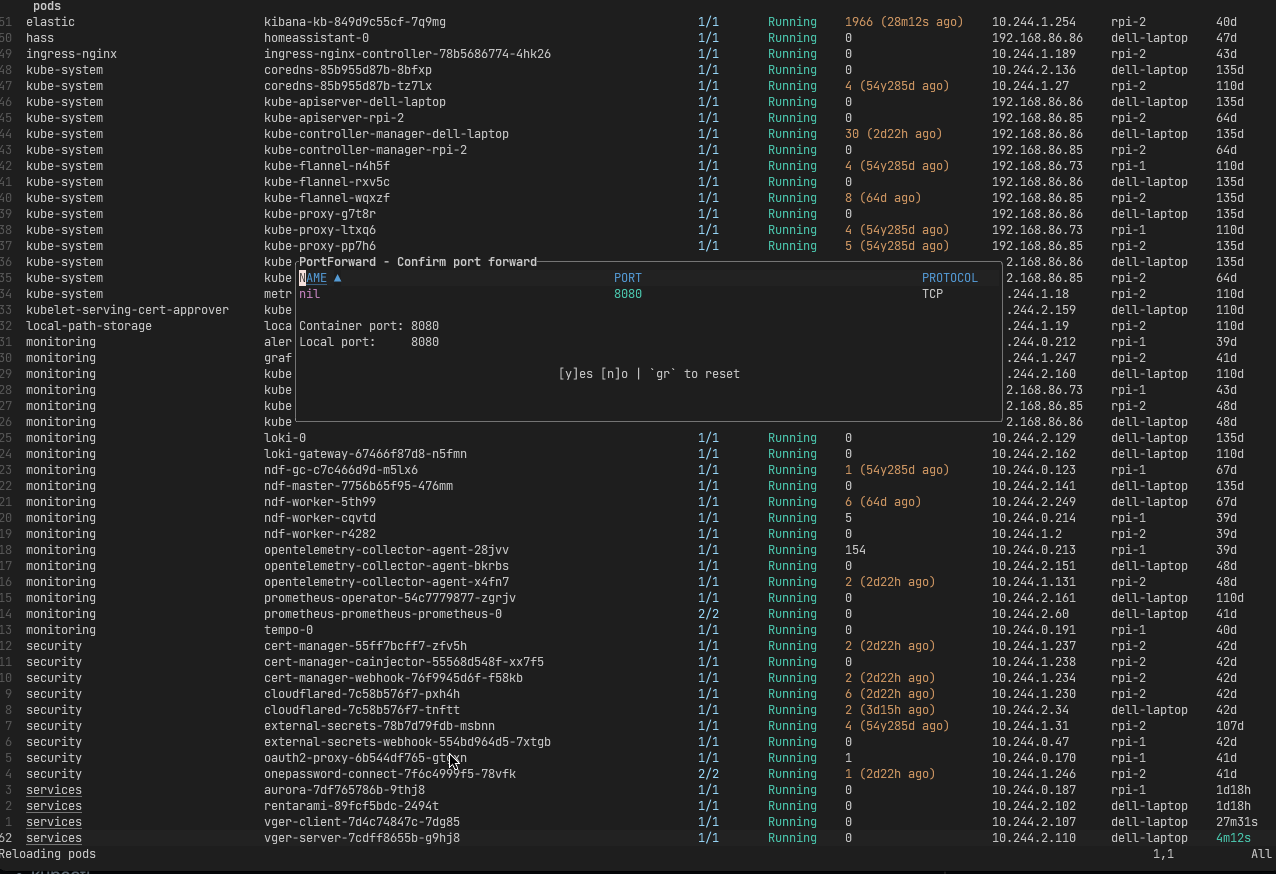Select external-secrets-webhook-554bd964d5-7xtgb pod

pos(407,742)
